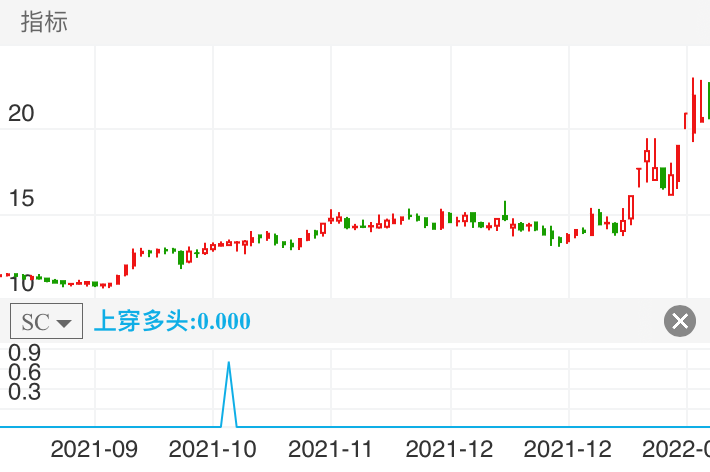Click the rightmost 2021-12 date label
This screenshot has height=472, width=710.
[568, 447]
